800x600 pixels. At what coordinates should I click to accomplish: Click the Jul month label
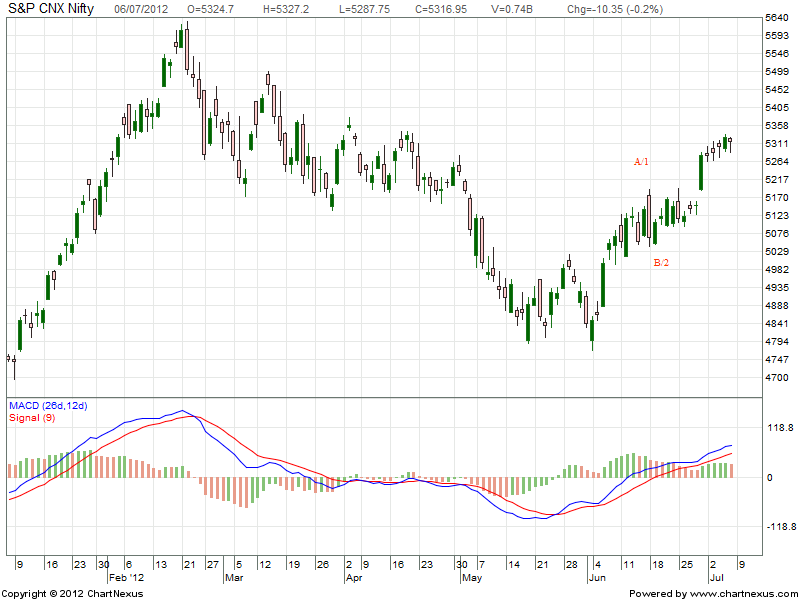tap(716, 578)
